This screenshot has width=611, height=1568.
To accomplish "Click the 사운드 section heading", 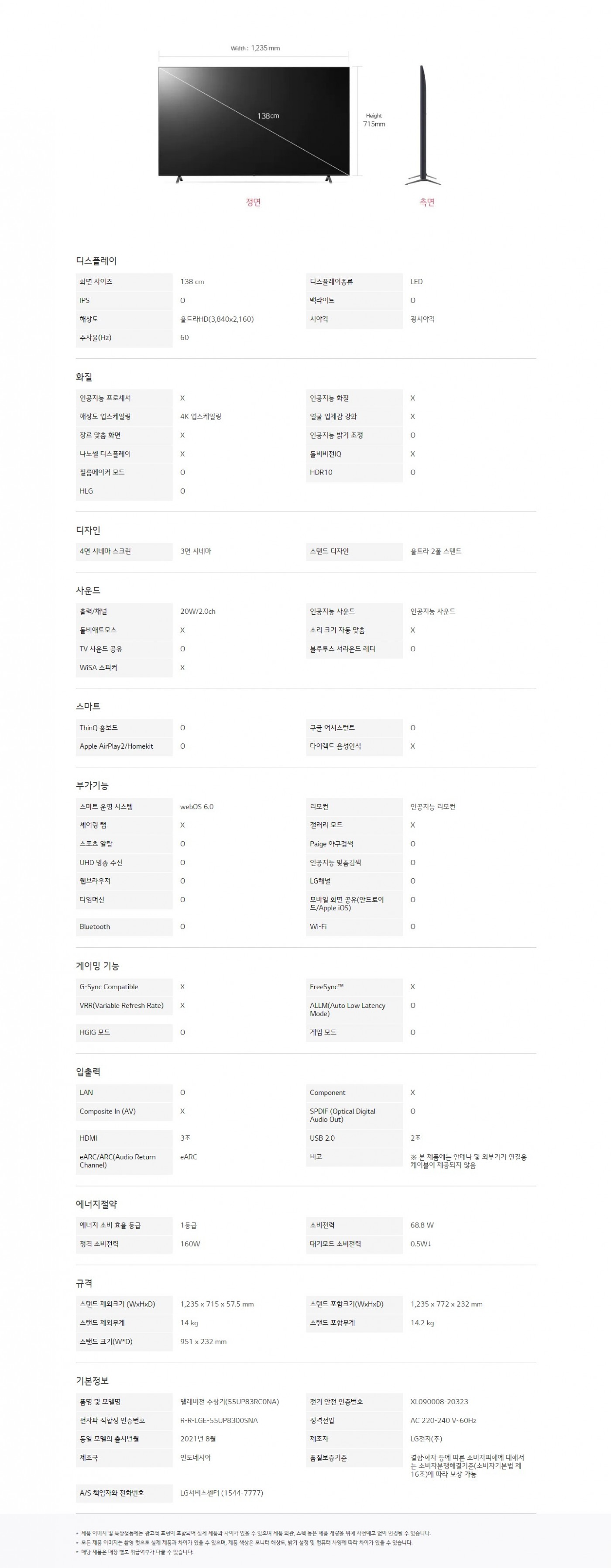I will [x=88, y=591].
